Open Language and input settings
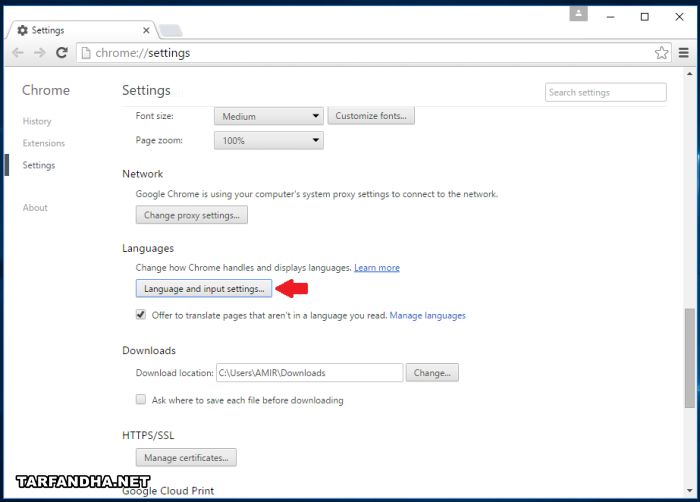700x502 pixels. pyautogui.click(x=204, y=289)
